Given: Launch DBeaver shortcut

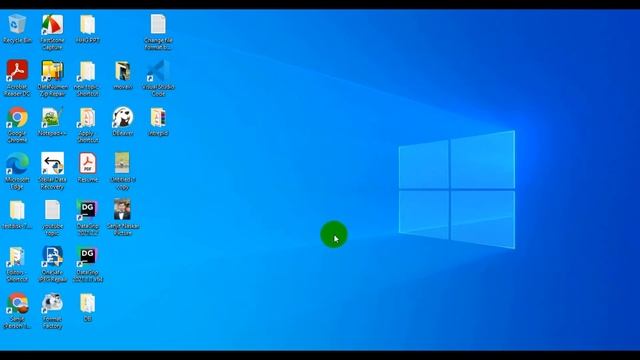Looking at the screenshot, I should pos(123,121).
